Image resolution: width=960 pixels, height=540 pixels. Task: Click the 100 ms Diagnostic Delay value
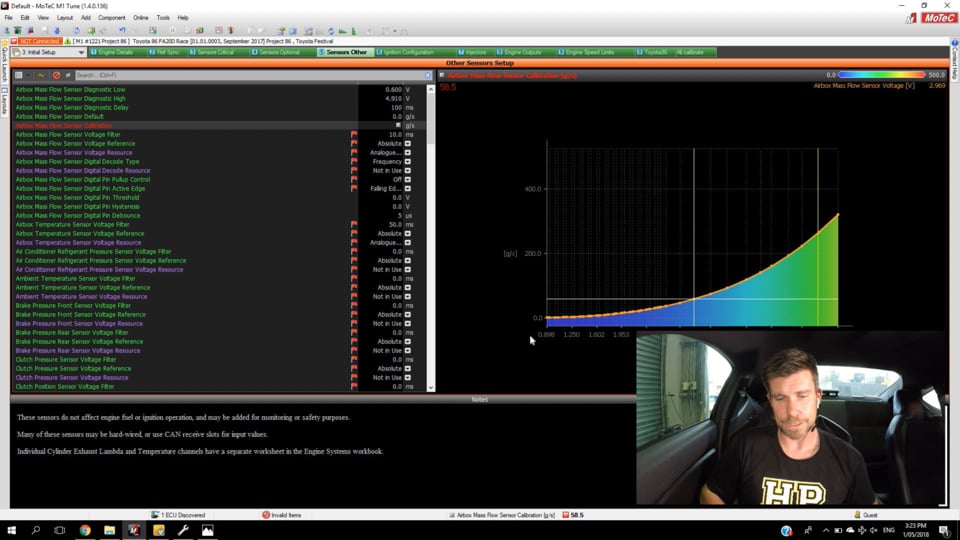(x=396, y=108)
